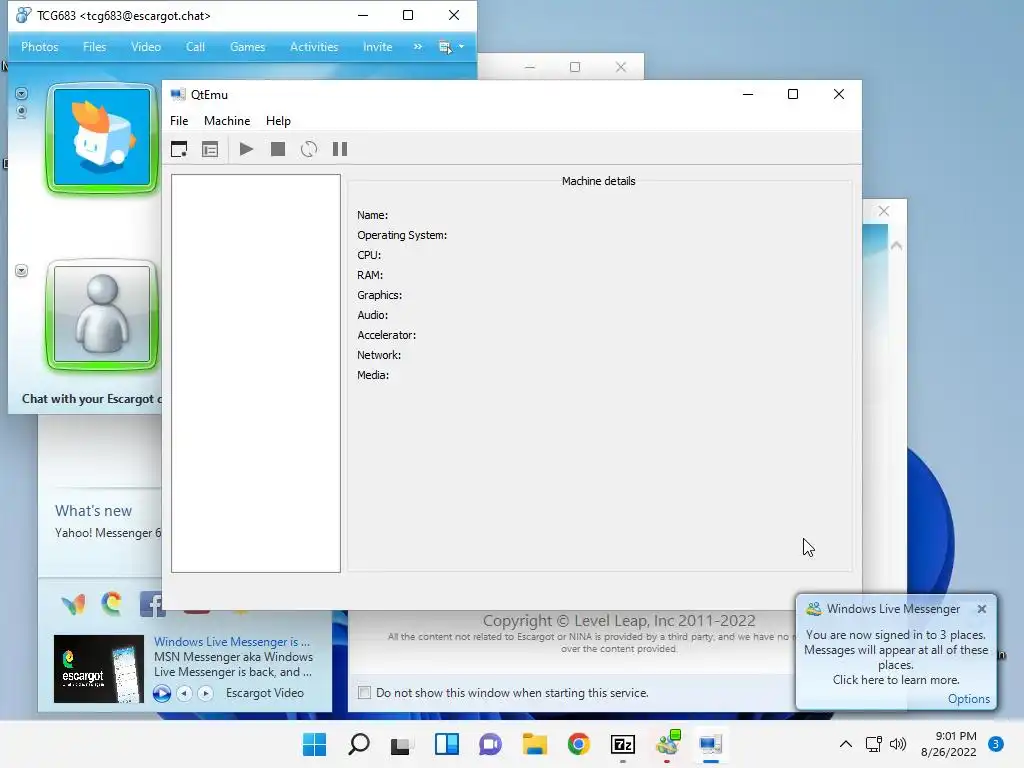Expand the dropdown arrow beside your avatar
The image size is (1024, 768).
[x=22, y=270]
